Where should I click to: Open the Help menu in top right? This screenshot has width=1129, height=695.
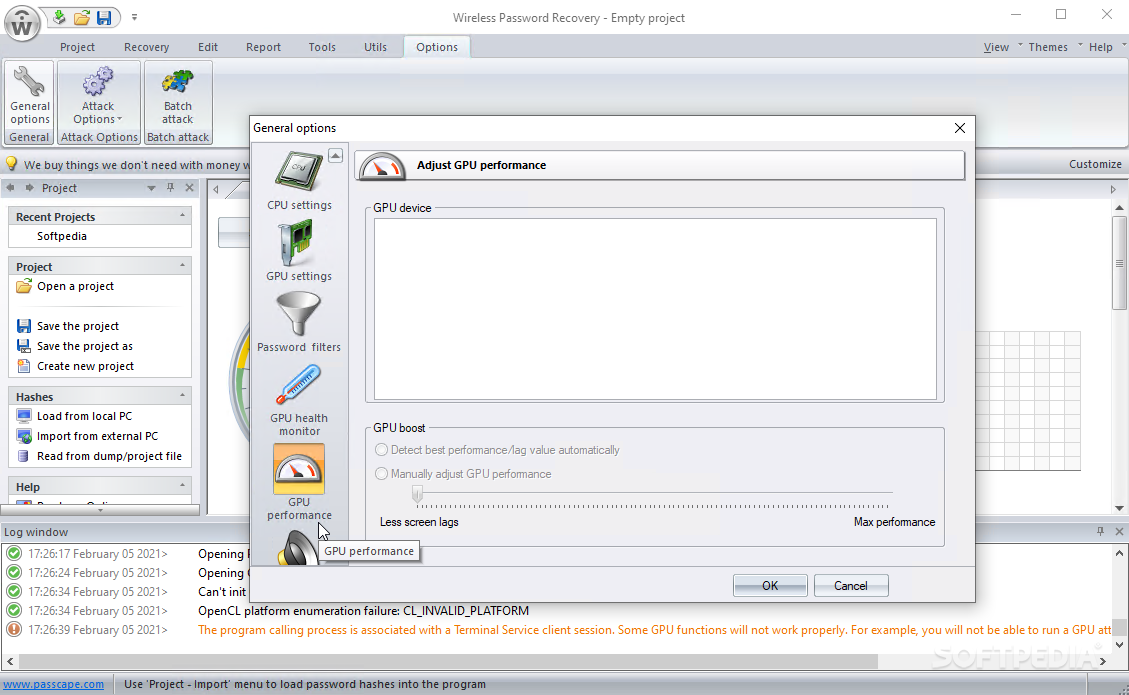(1100, 47)
